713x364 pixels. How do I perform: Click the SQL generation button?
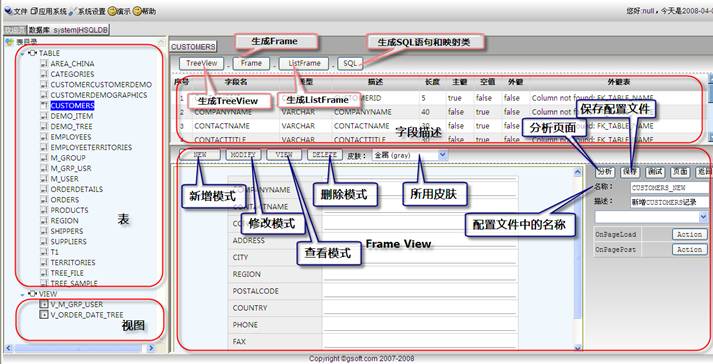[x=350, y=63]
